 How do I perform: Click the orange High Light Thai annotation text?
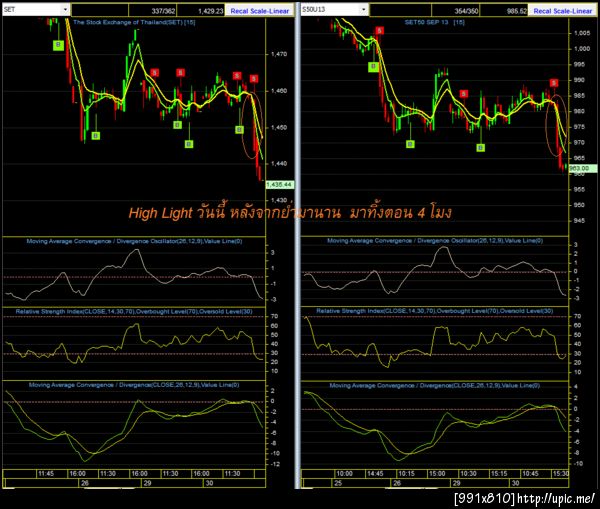point(290,212)
